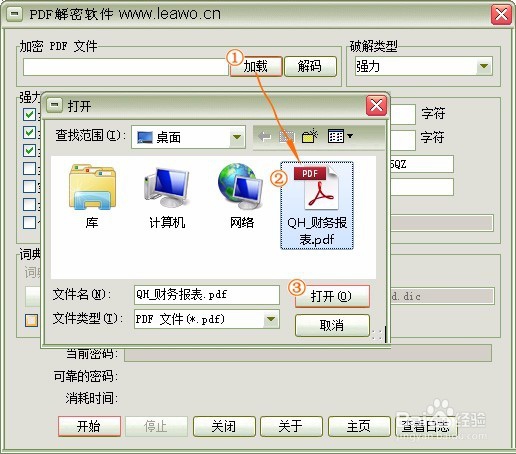Expand the 破解类型 强力 dropdown
The image size is (516, 454).
click(484, 66)
